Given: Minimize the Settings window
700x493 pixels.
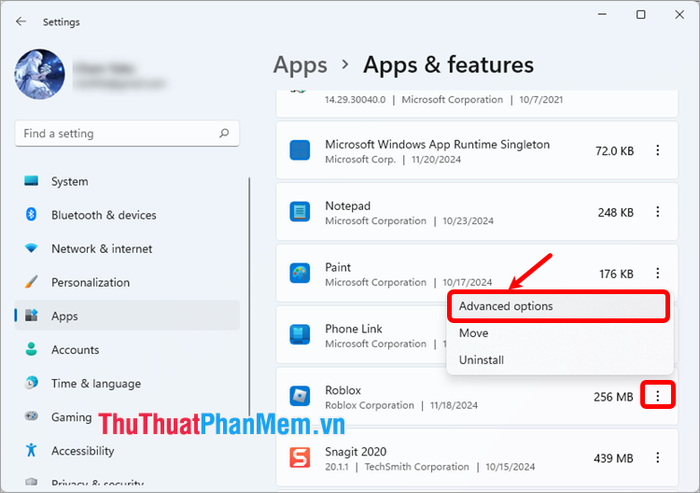Looking at the screenshot, I should coord(602,15).
